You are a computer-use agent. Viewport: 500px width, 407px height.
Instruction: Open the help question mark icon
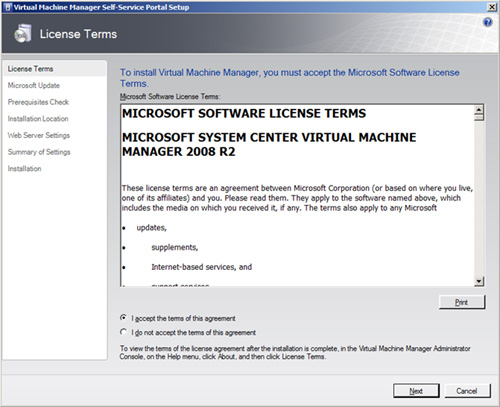point(487,22)
